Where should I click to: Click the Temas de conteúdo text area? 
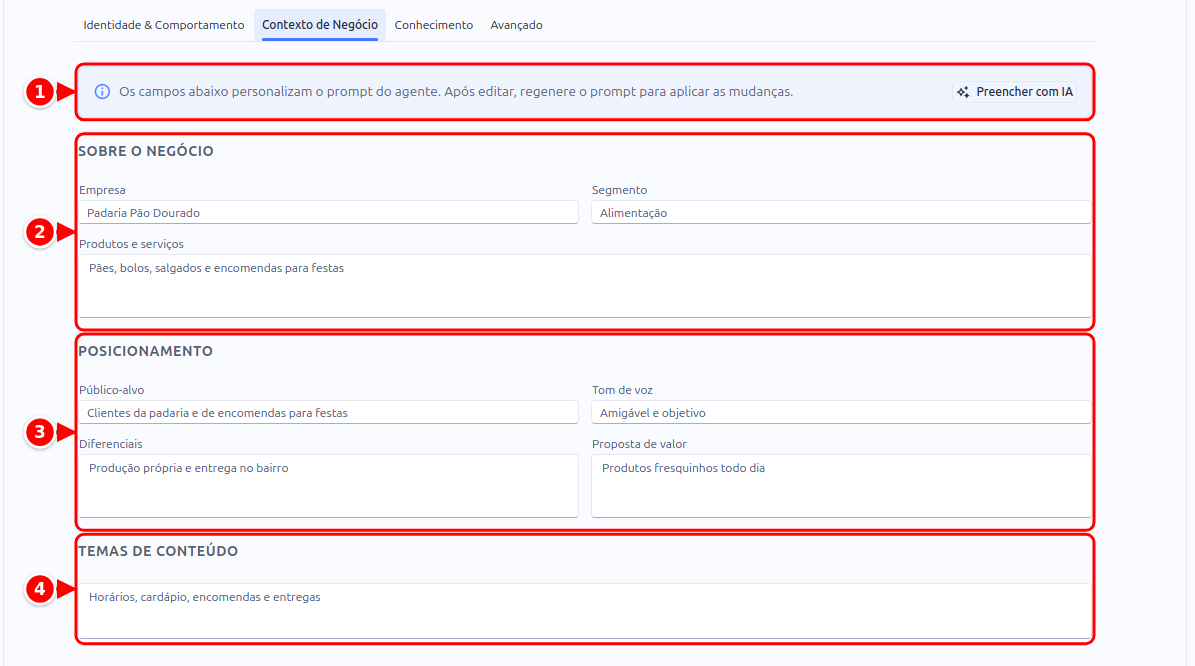pyautogui.click(x=585, y=611)
